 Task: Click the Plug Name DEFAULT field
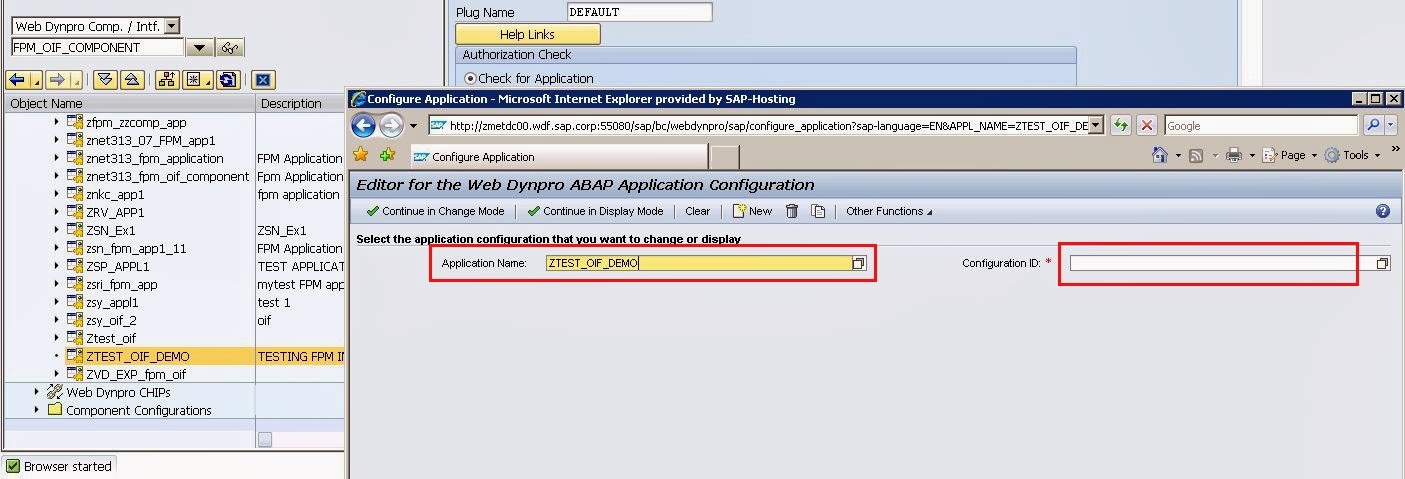pos(639,12)
